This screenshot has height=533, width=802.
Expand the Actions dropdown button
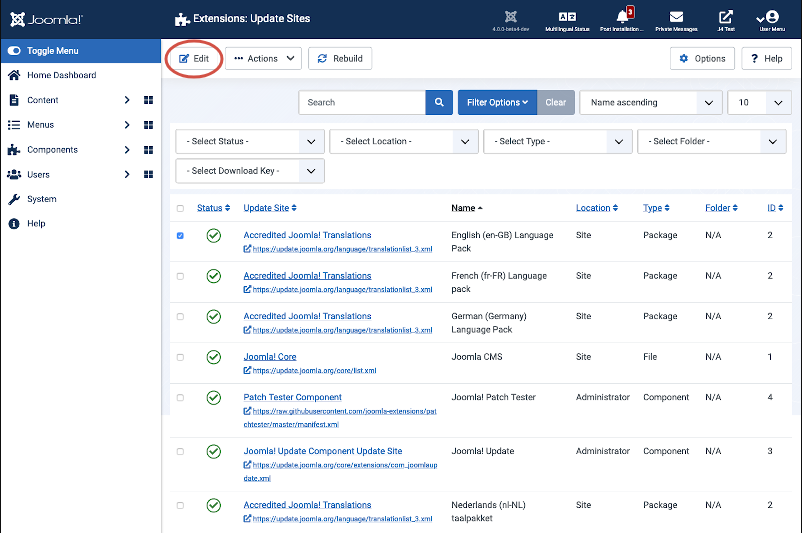pos(263,59)
